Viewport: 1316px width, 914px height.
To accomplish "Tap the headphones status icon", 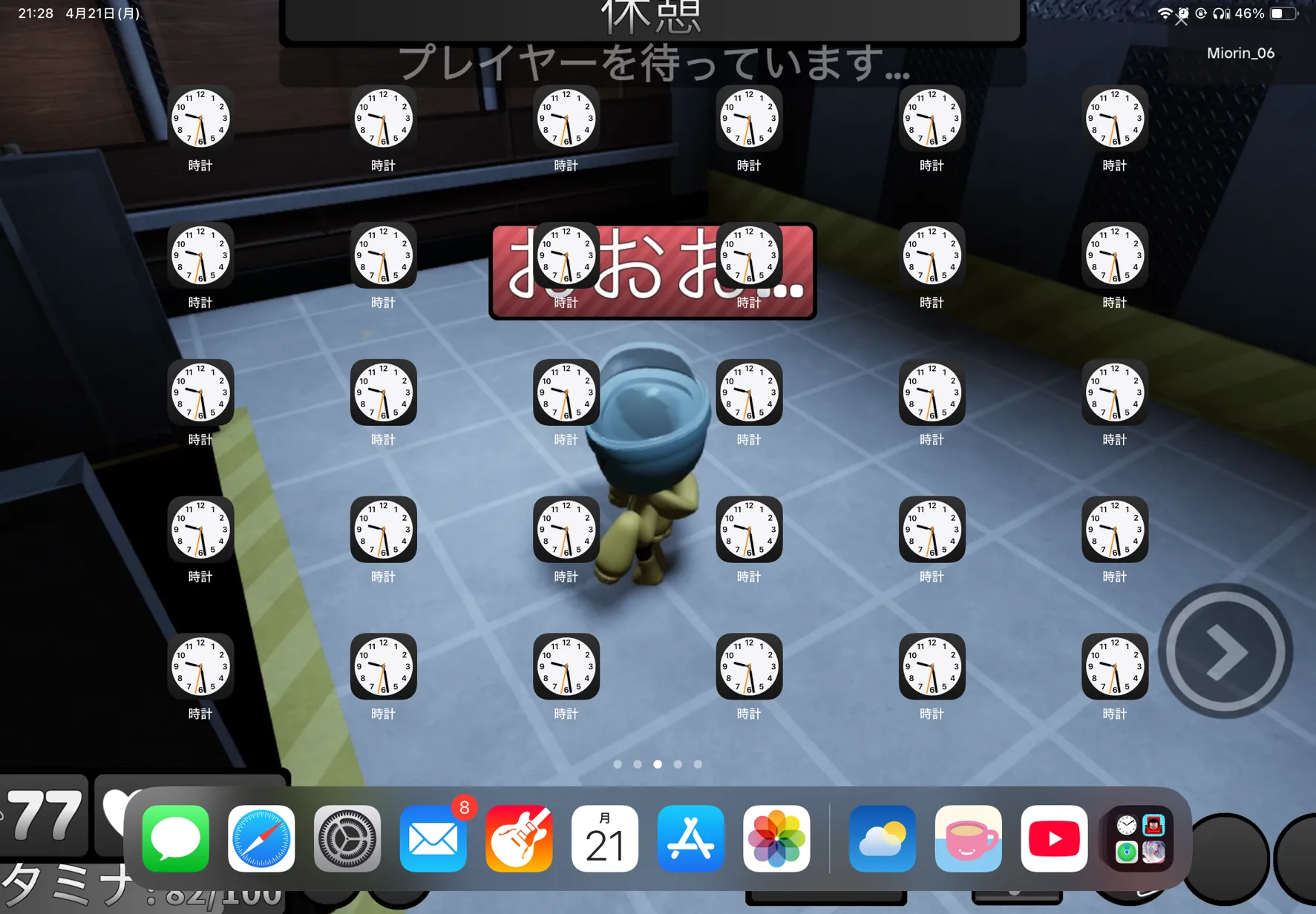I will tap(1220, 13).
